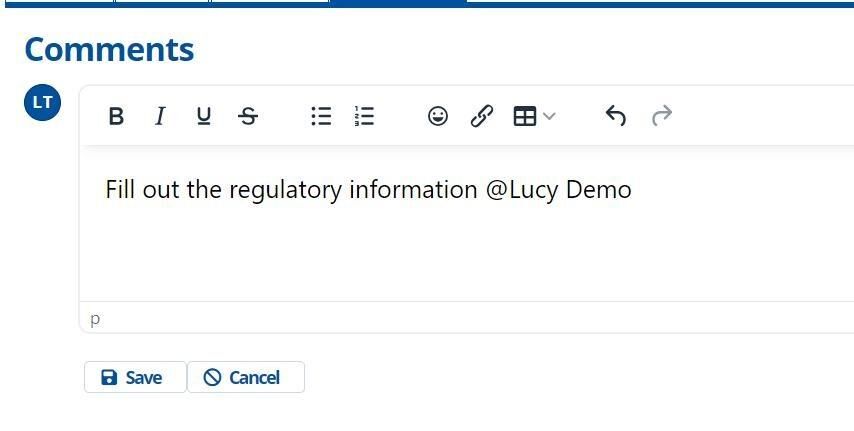
Task: Save the comment
Action: pos(135,377)
